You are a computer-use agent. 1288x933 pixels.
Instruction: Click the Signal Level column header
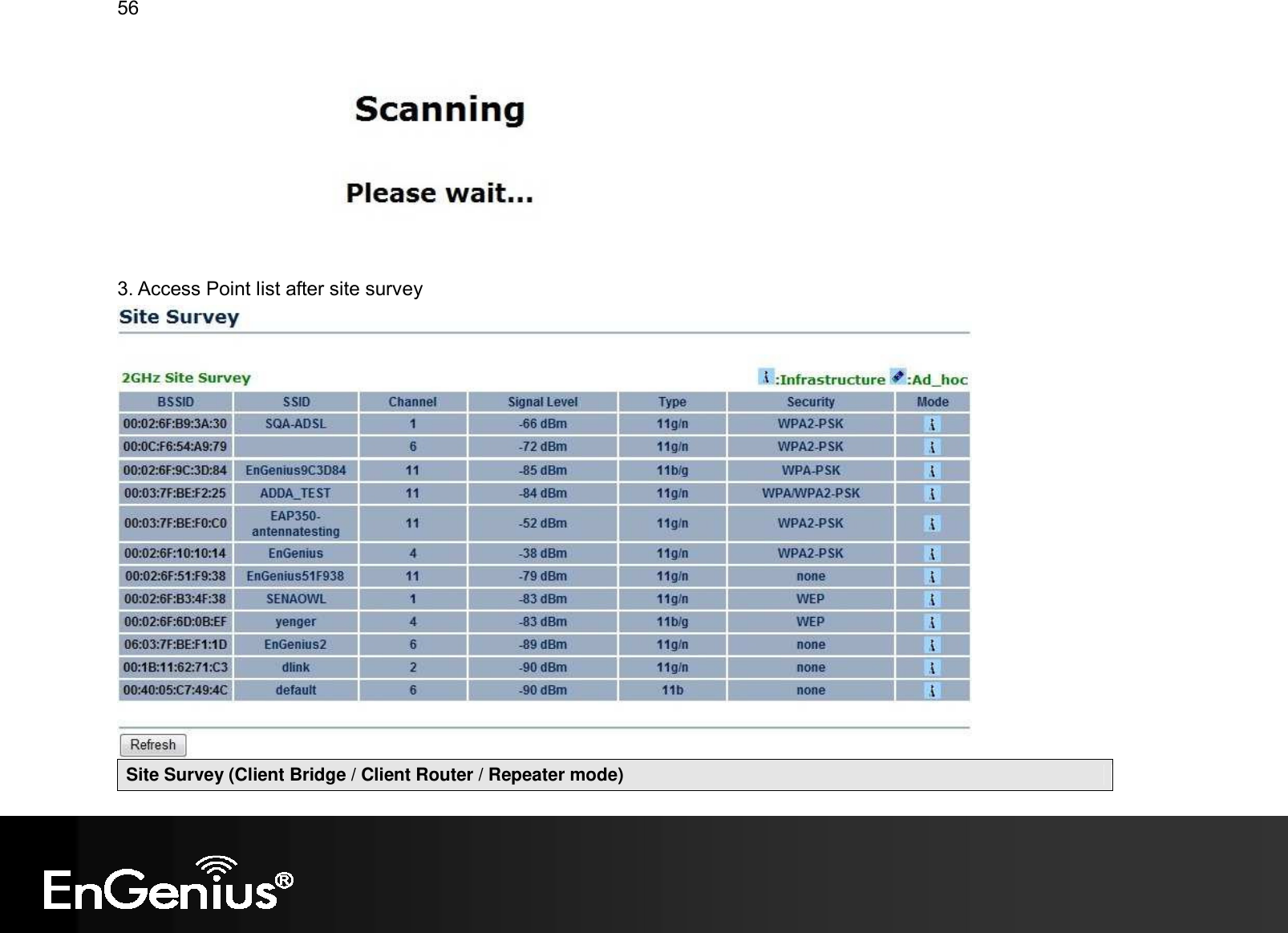pyautogui.click(x=543, y=402)
